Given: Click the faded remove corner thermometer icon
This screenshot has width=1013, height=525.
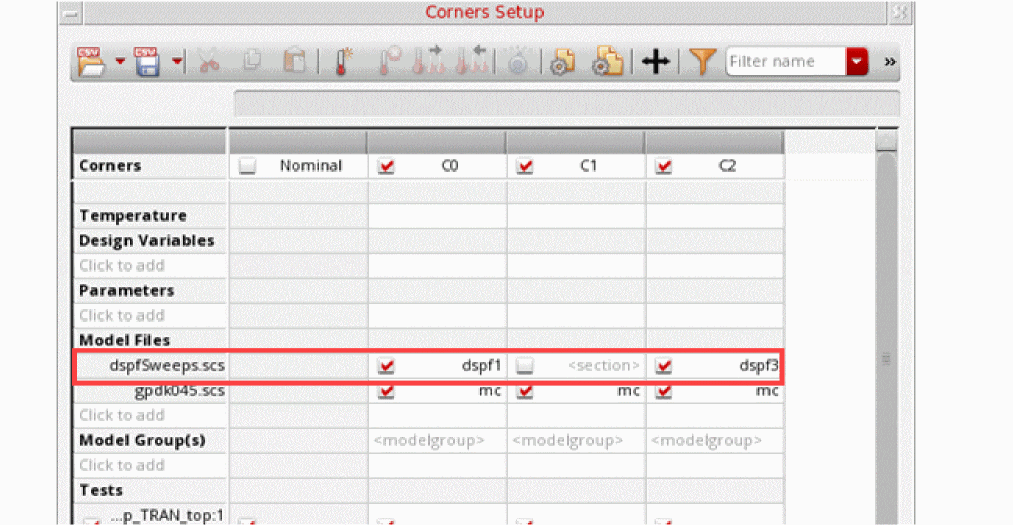Looking at the screenshot, I should (389, 61).
